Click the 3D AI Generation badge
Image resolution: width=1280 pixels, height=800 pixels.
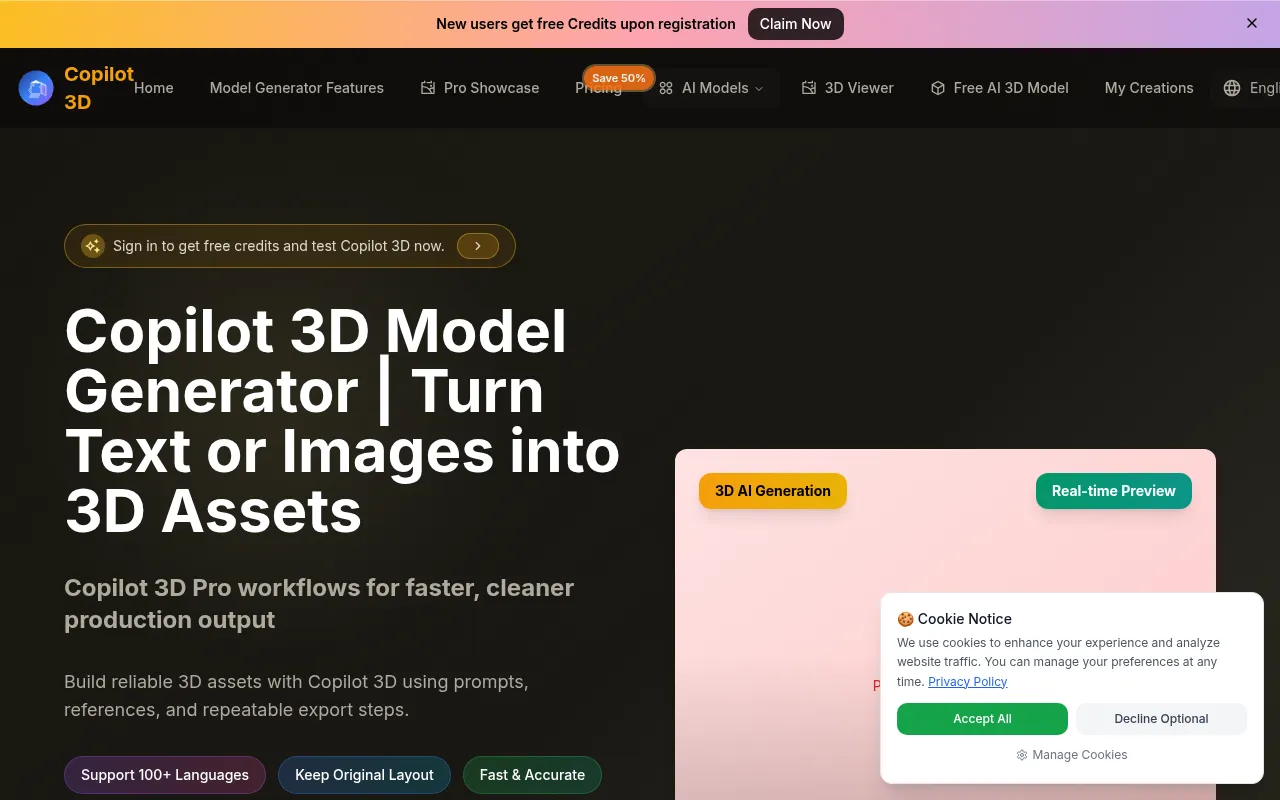point(773,491)
